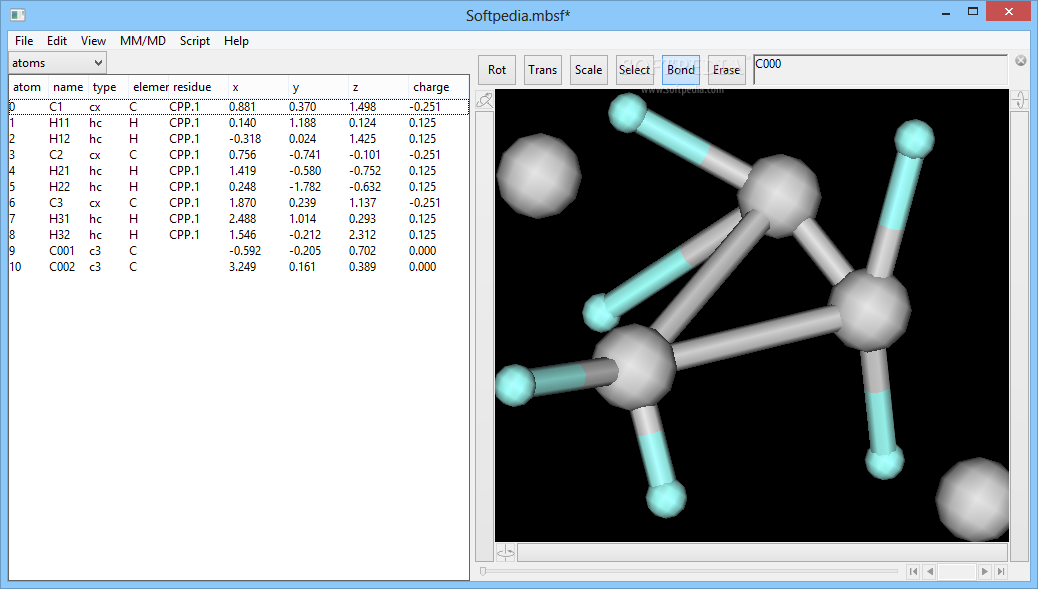Click the charge value 0.000 for C001

click(x=422, y=251)
